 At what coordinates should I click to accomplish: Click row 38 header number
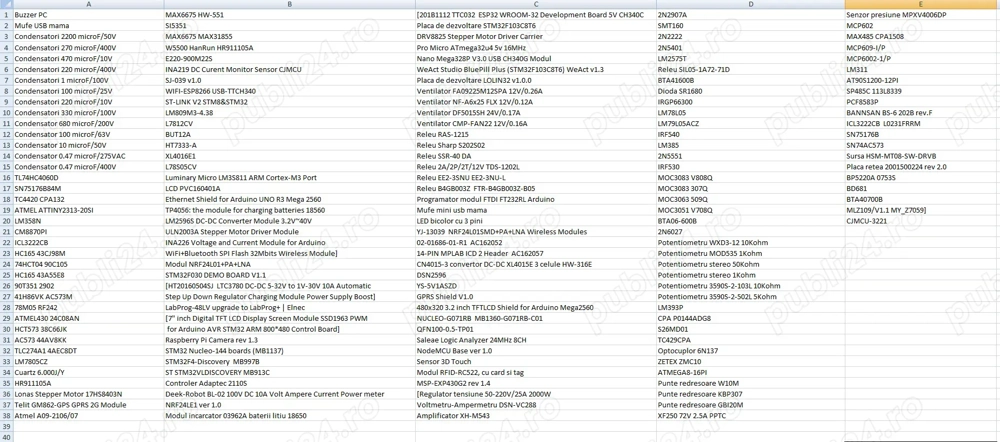click(x=6, y=415)
